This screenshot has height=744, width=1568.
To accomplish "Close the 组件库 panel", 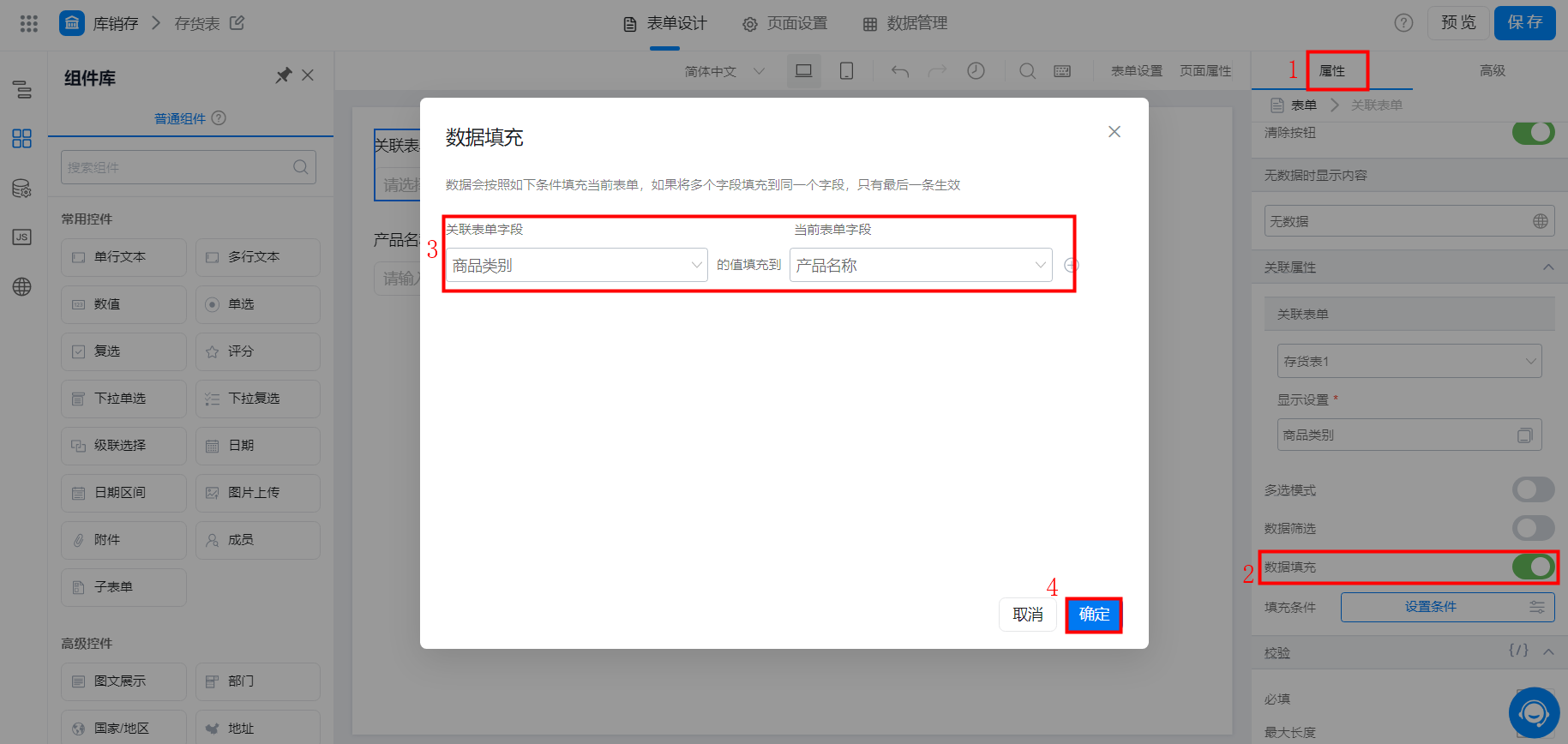I will click(309, 75).
